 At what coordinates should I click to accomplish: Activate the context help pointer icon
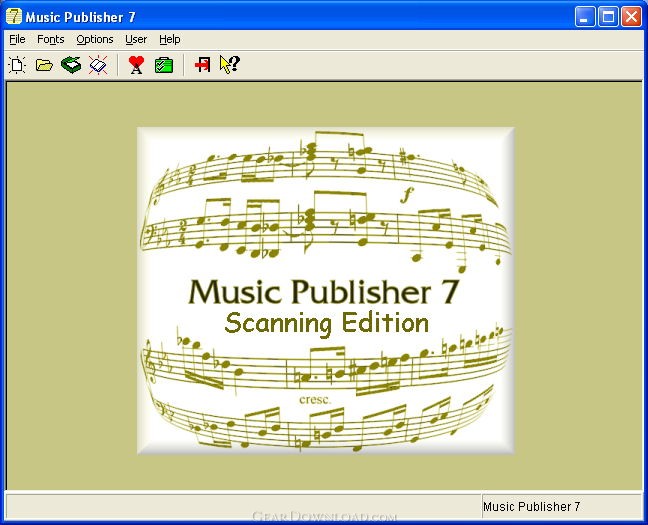point(229,64)
